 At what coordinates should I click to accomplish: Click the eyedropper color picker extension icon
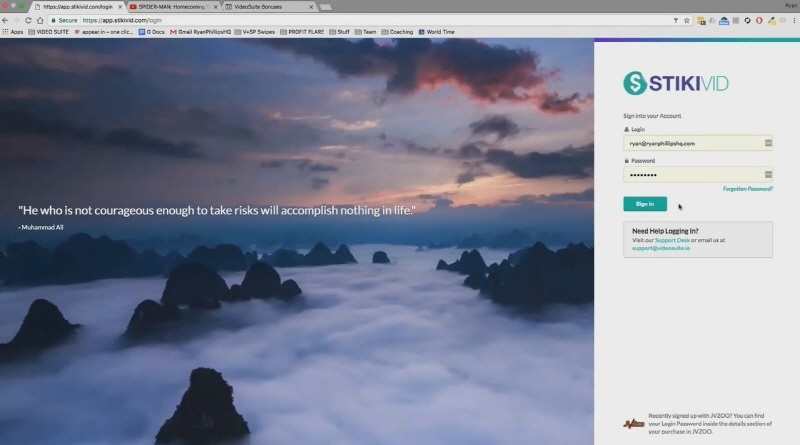tap(771, 20)
